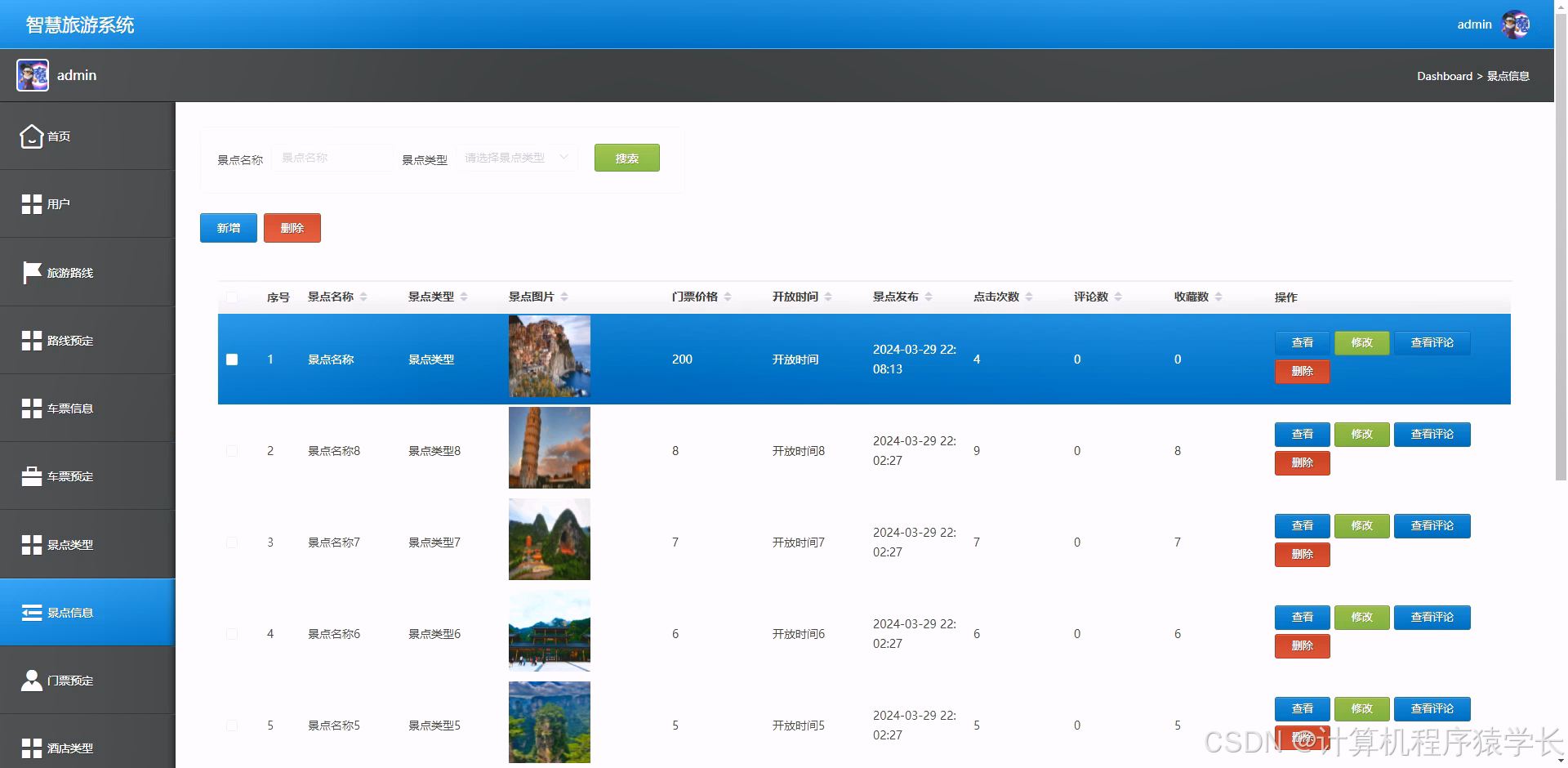Open the 用户 menu item
Viewport: 1568px width, 768px height.
87,204
